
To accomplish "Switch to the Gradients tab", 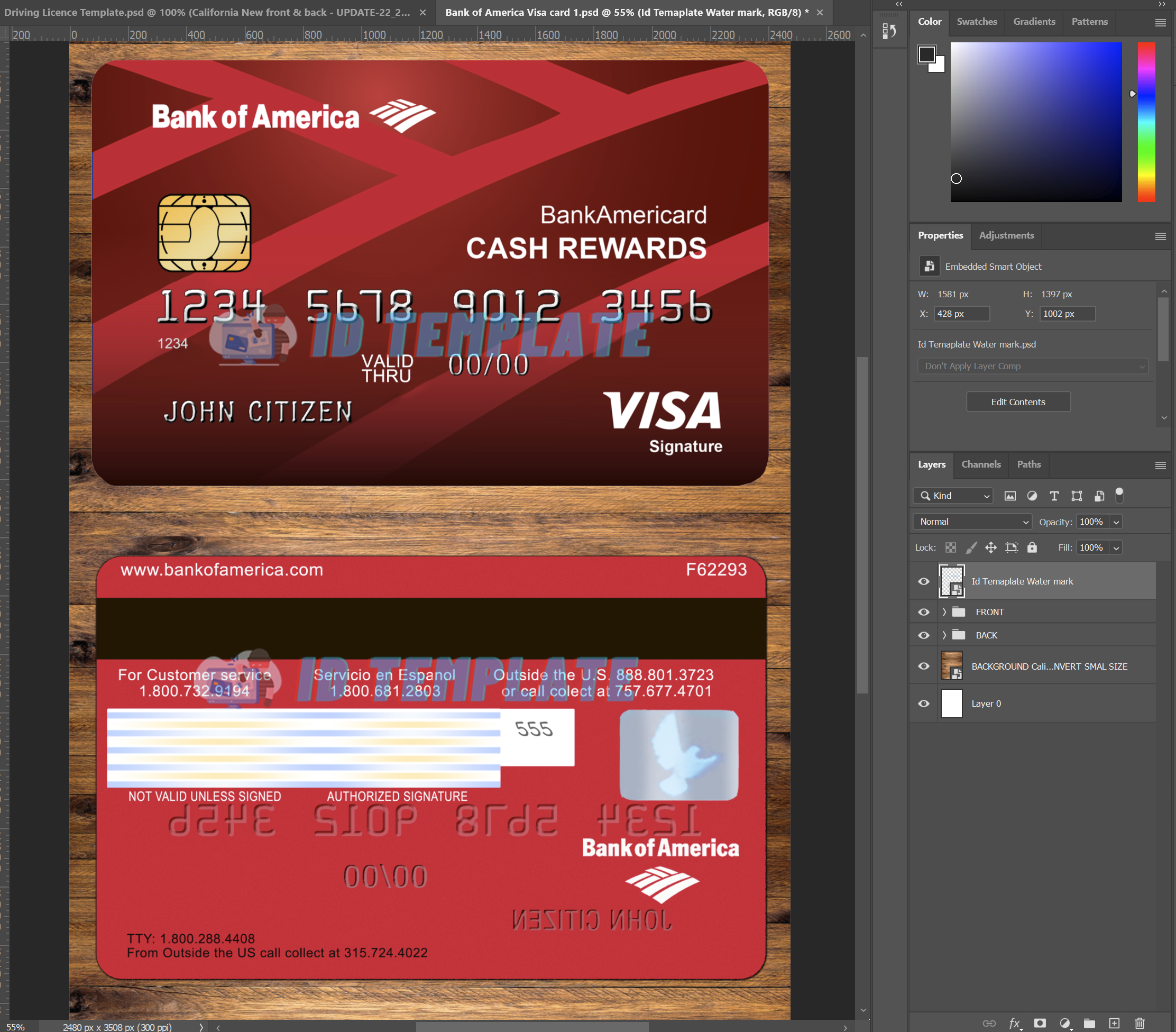I will 1034,22.
